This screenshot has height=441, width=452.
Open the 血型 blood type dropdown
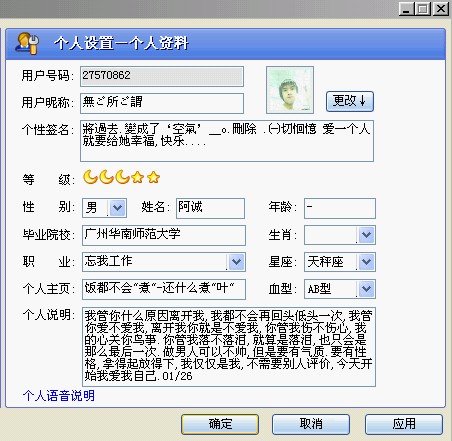click(x=366, y=289)
